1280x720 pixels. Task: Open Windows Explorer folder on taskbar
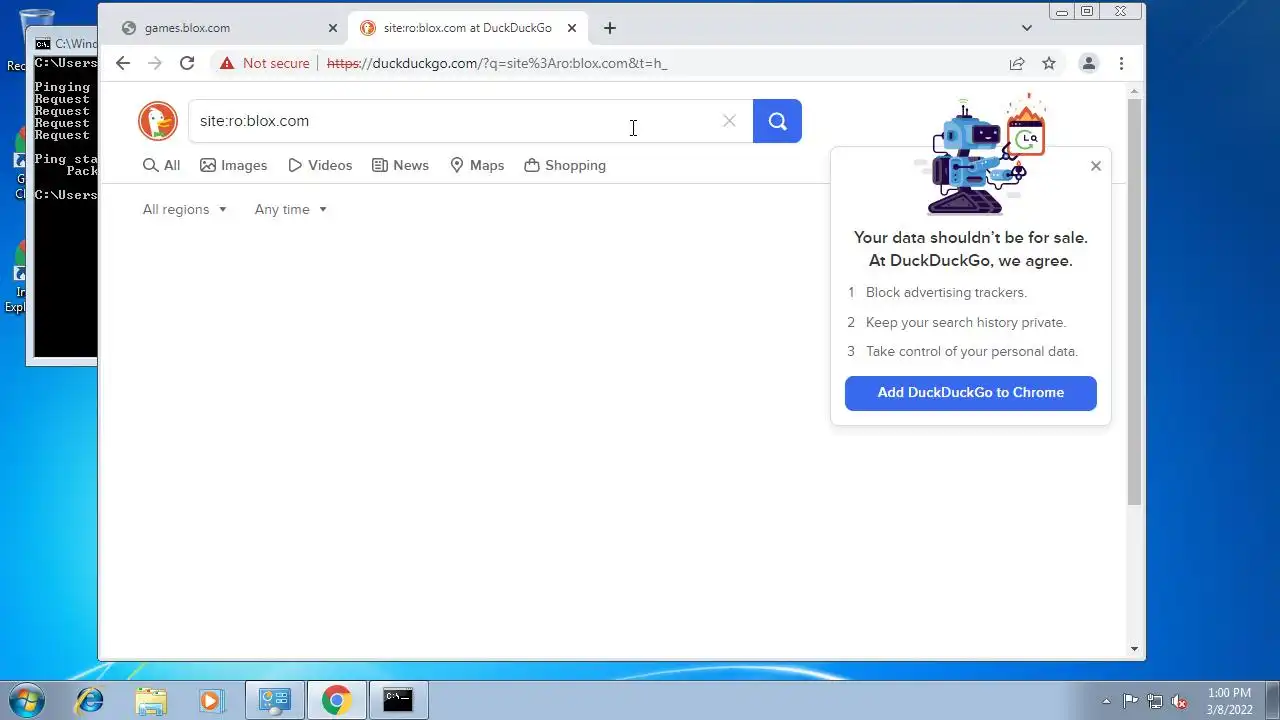tap(151, 700)
